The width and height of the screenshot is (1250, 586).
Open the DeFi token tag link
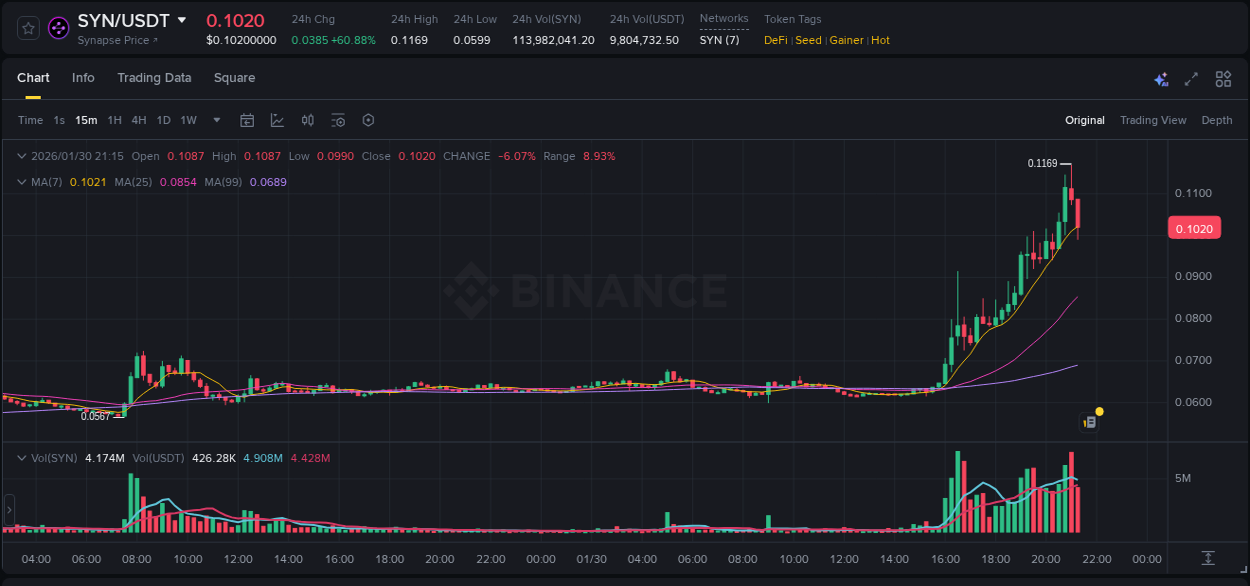(775, 40)
